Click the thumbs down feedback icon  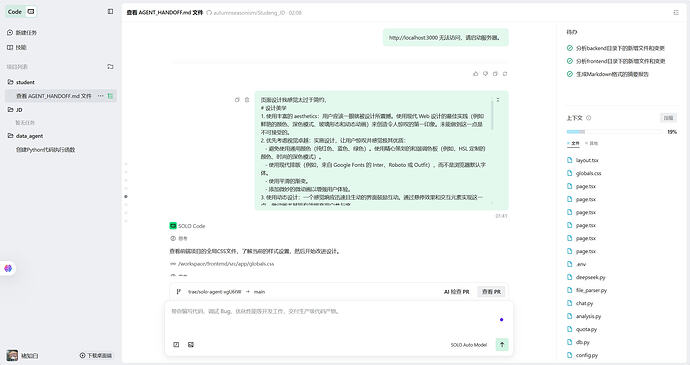(x=485, y=74)
